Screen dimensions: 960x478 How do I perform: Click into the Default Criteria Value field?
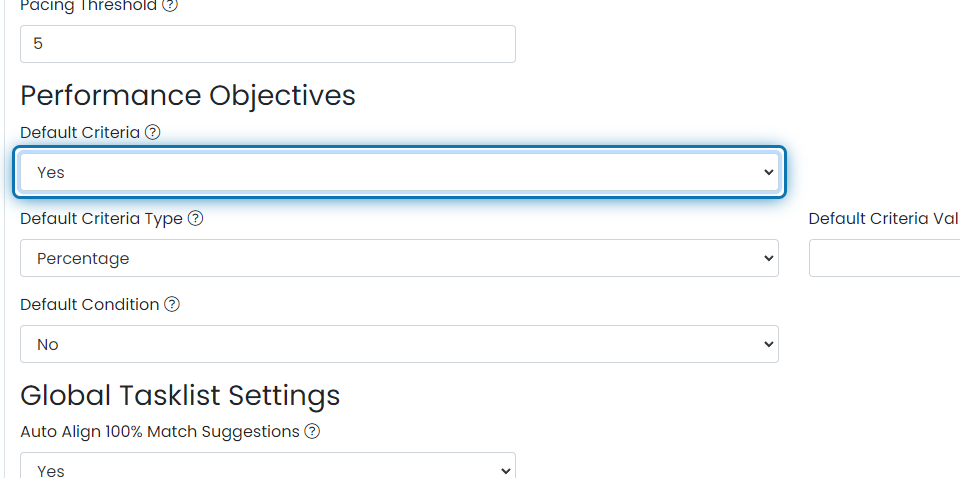click(885, 258)
